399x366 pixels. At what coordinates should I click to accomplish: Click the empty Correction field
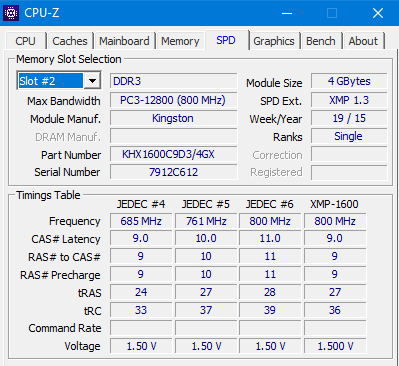point(349,154)
